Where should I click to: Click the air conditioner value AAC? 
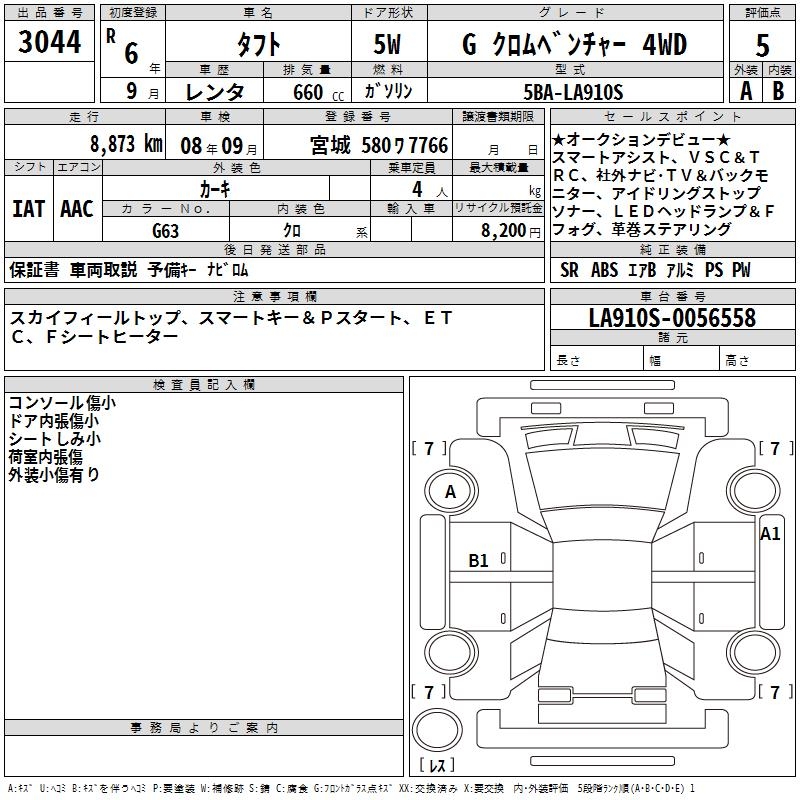77,209
